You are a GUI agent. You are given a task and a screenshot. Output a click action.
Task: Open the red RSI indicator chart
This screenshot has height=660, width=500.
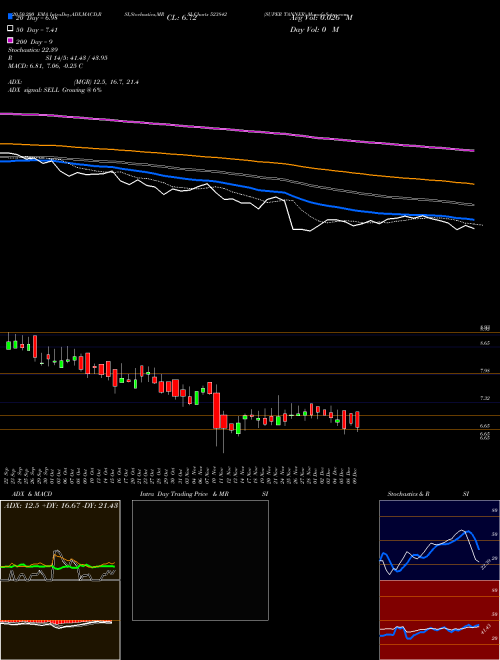(439, 620)
